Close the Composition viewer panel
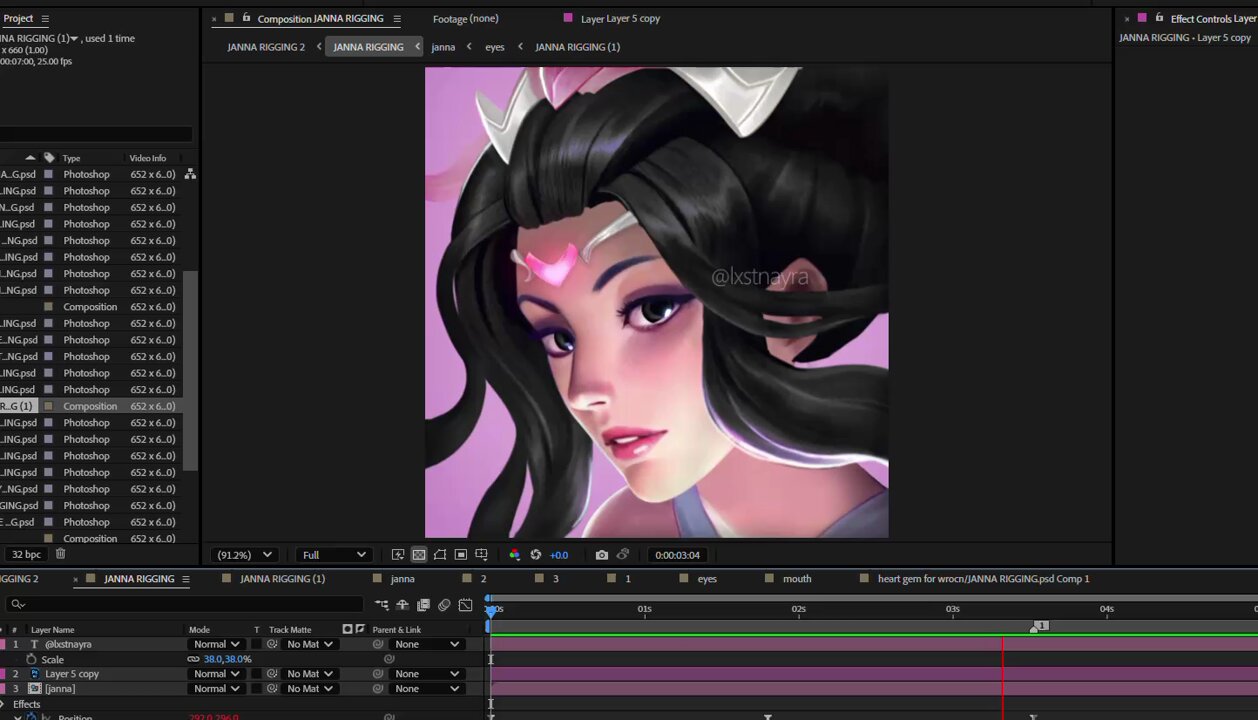This screenshot has width=1258, height=720. point(214,18)
